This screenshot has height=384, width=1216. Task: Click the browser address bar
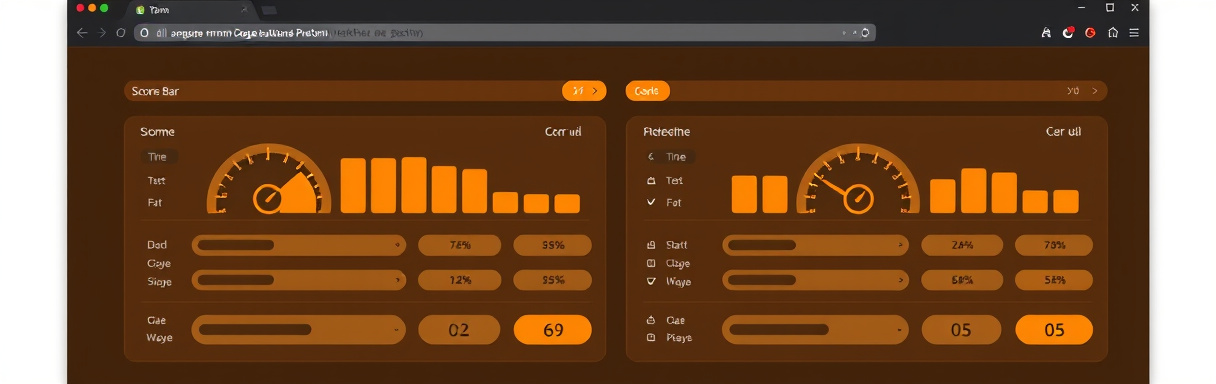[505, 32]
